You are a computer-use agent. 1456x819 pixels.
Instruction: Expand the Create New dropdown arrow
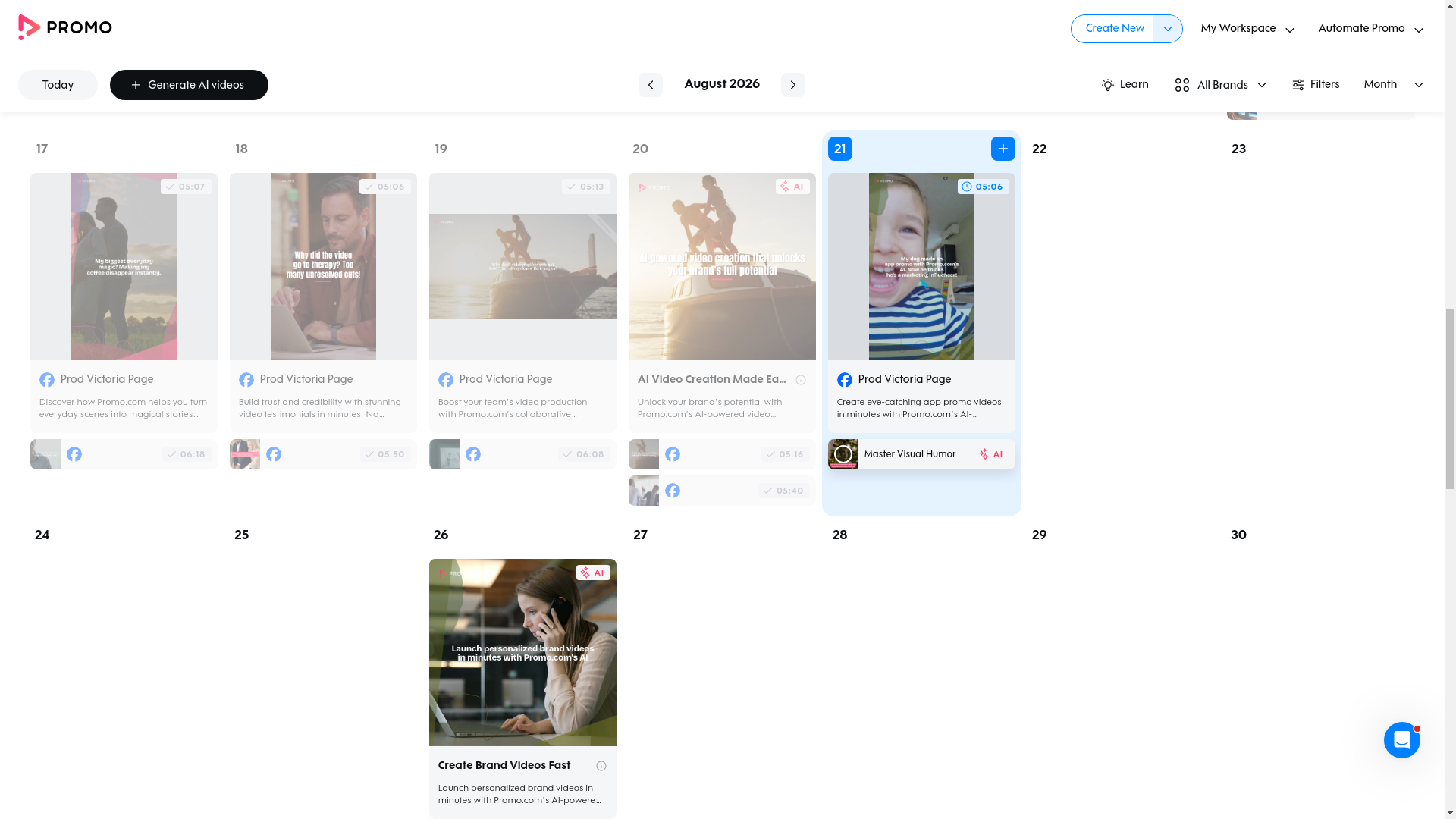[x=1168, y=29]
